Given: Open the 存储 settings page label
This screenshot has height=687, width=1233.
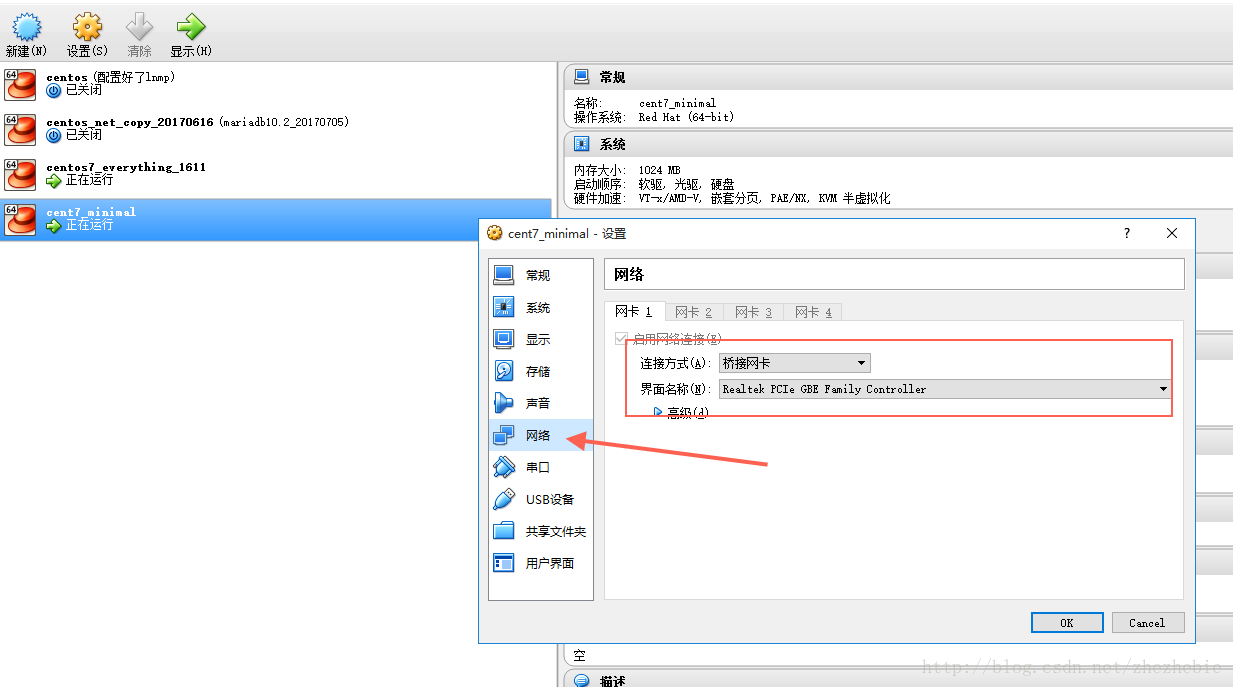Looking at the screenshot, I should (x=538, y=371).
